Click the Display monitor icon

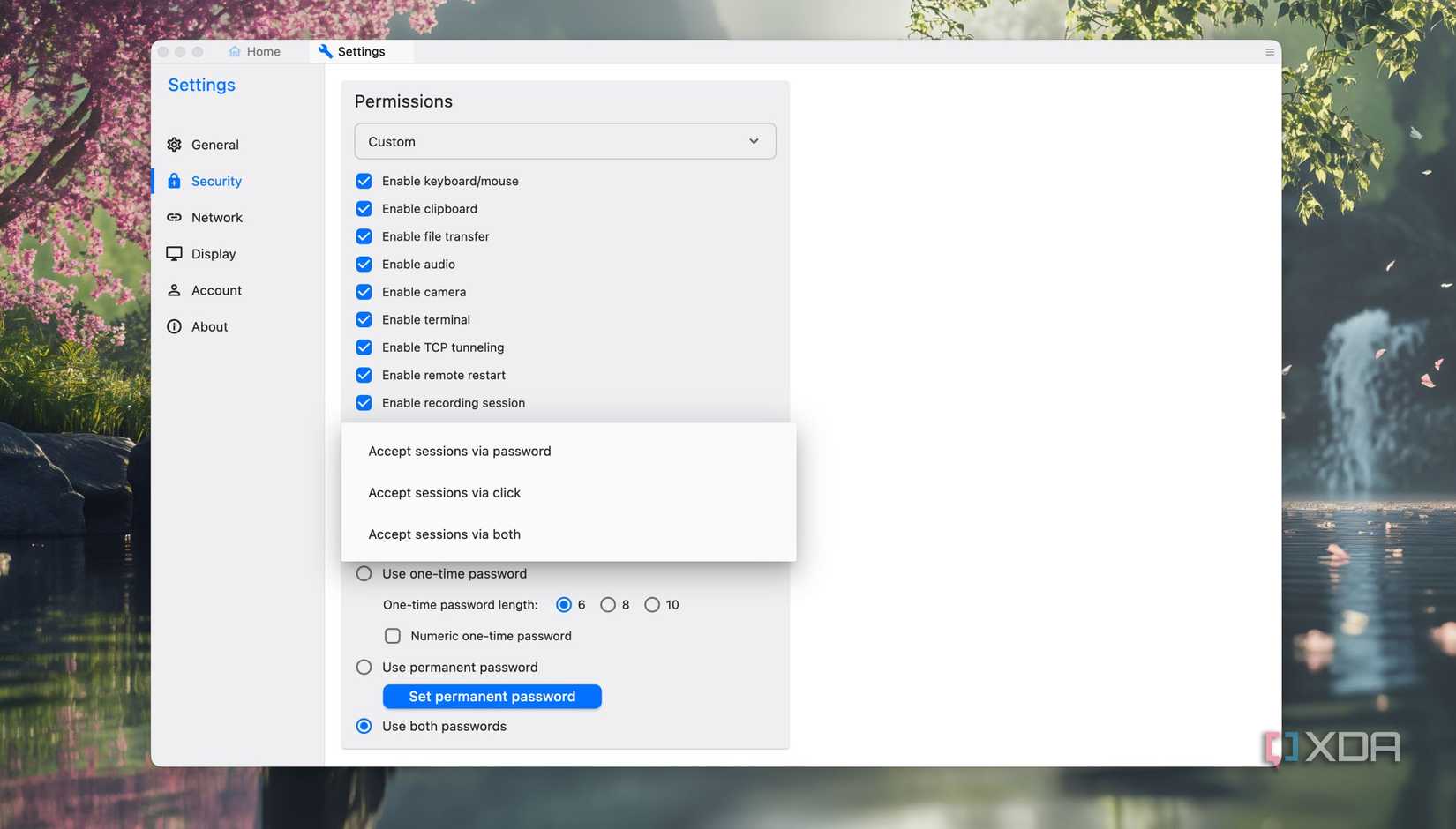(174, 253)
